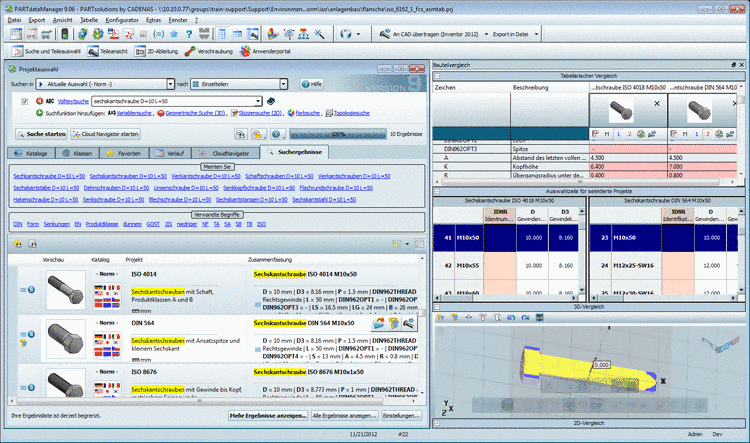Open Verschraubung wrench tool

click(209, 51)
